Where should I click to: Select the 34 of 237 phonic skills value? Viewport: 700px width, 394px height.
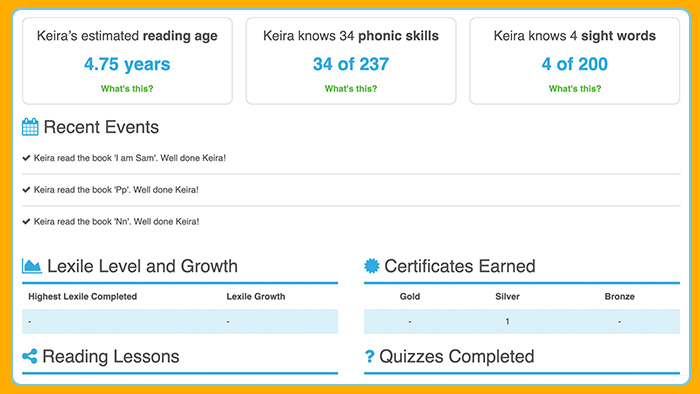pyautogui.click(x=351, y=64)
